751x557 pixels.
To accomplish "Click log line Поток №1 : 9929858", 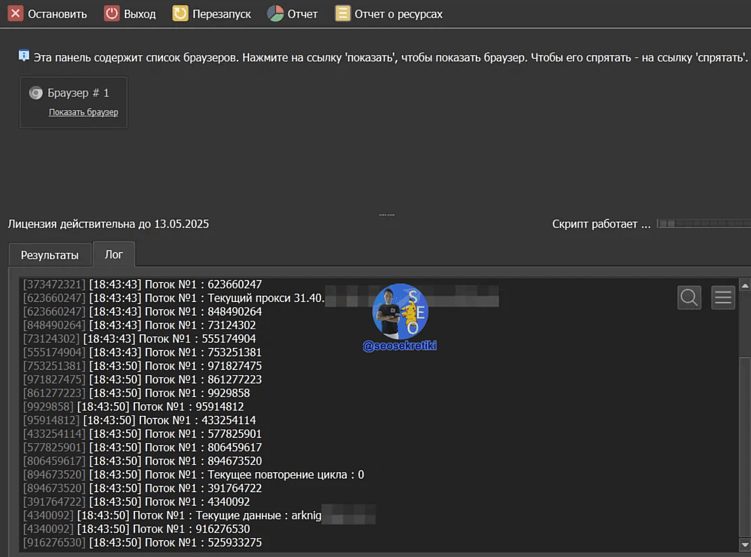I will pyautogui.click(x=137, y=393).
